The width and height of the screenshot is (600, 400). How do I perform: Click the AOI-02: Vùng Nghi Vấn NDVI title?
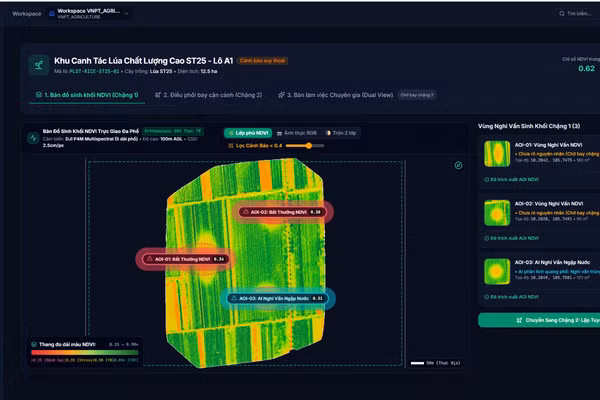point(549,204)
